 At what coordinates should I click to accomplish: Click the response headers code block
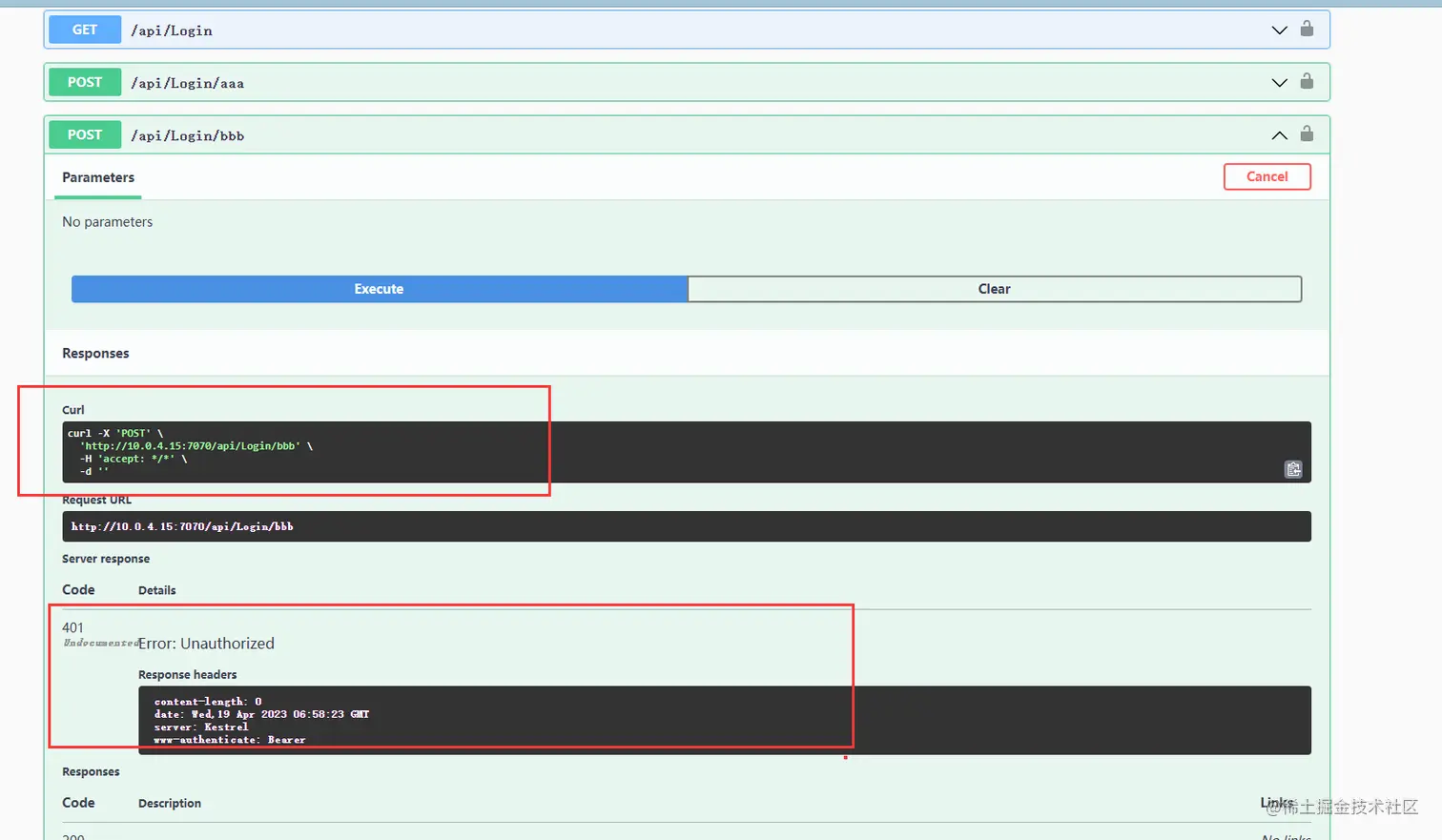pos(725,721)
